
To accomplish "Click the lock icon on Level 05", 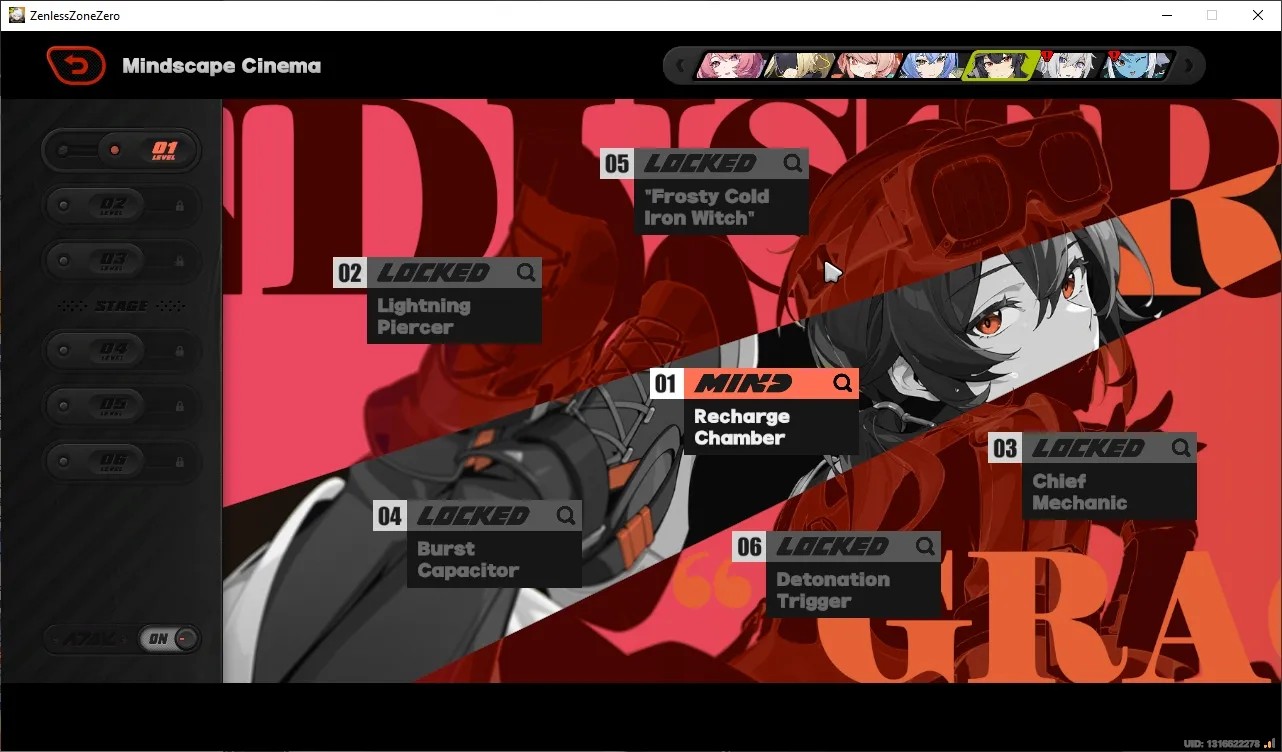I will [x=180, y=407].
